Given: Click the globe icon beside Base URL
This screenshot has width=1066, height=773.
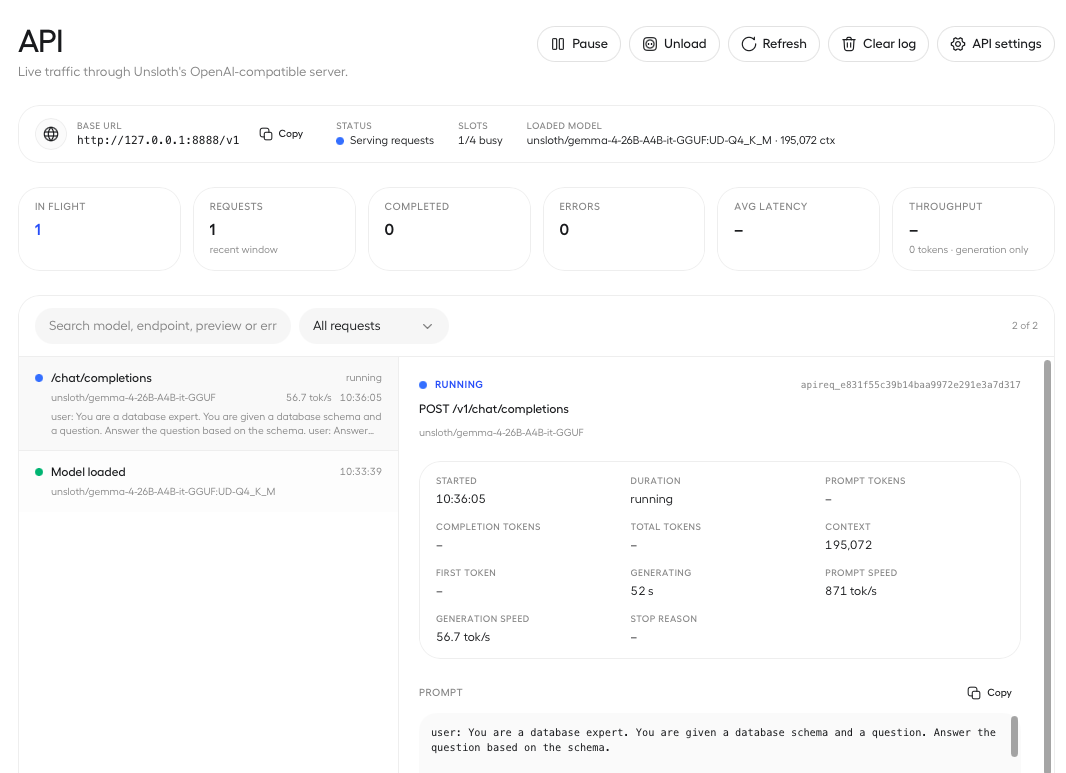Looking at the screenshot, I should click(51, 134).
